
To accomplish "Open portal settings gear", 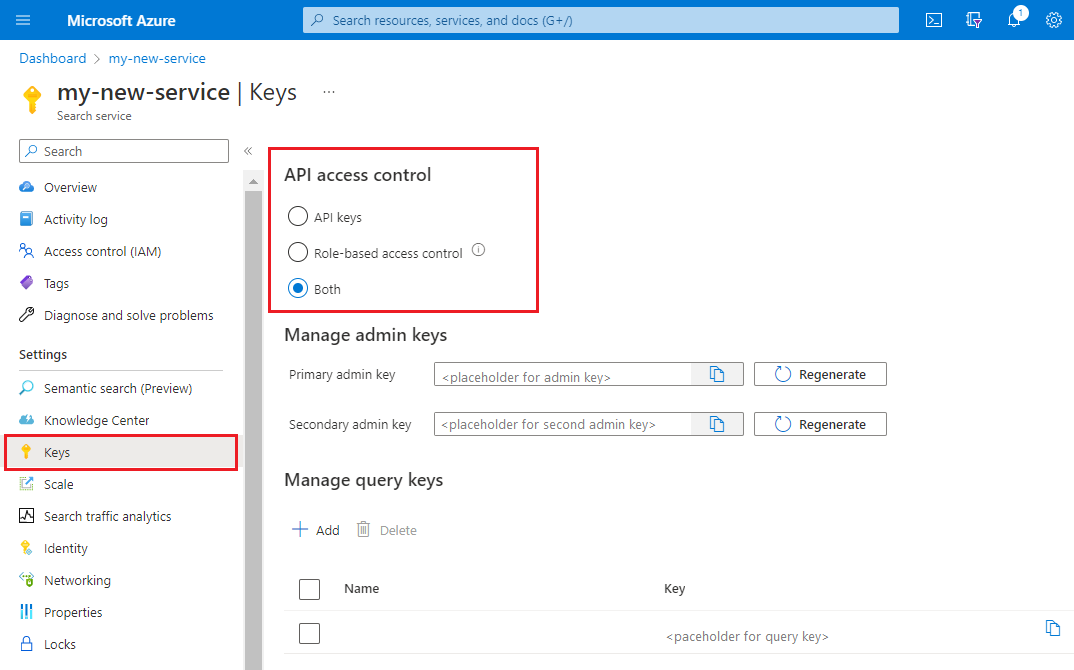I will click(1053, 20).
